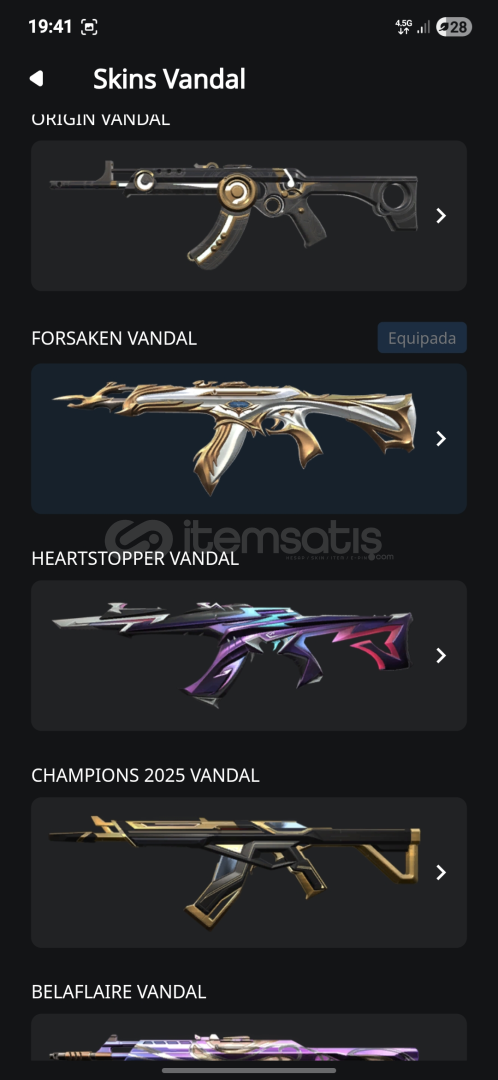The height and width of the screenshot is (1080, 498).
Task: Tap the Equipada badge
Action: pos(422,338)
